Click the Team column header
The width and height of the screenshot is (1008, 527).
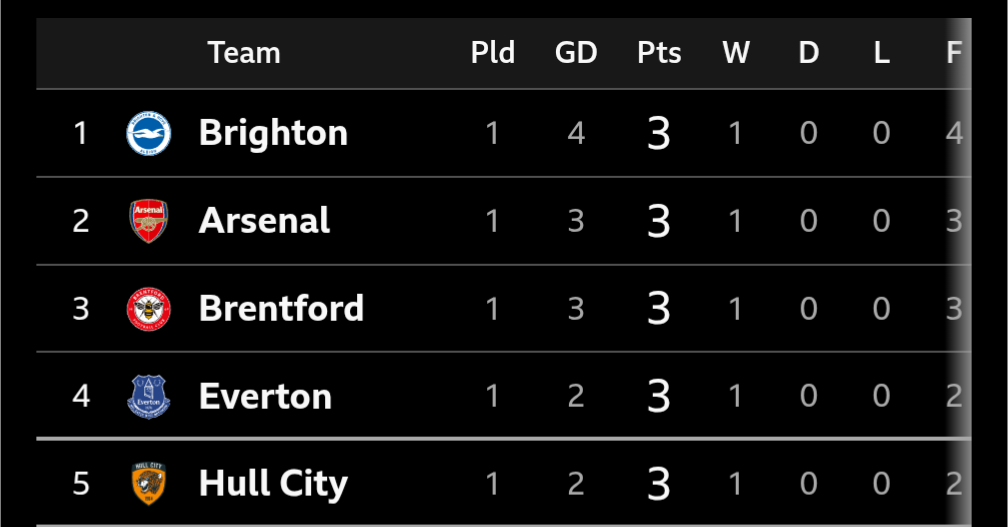coord(244,53)
